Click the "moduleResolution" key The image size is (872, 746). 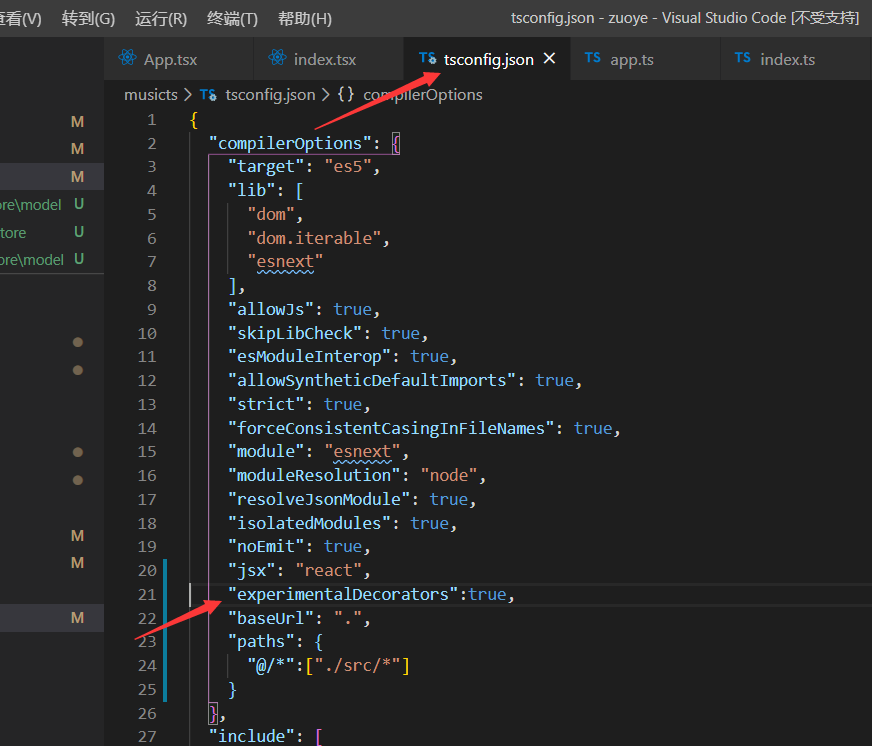[x=314, y=476]
